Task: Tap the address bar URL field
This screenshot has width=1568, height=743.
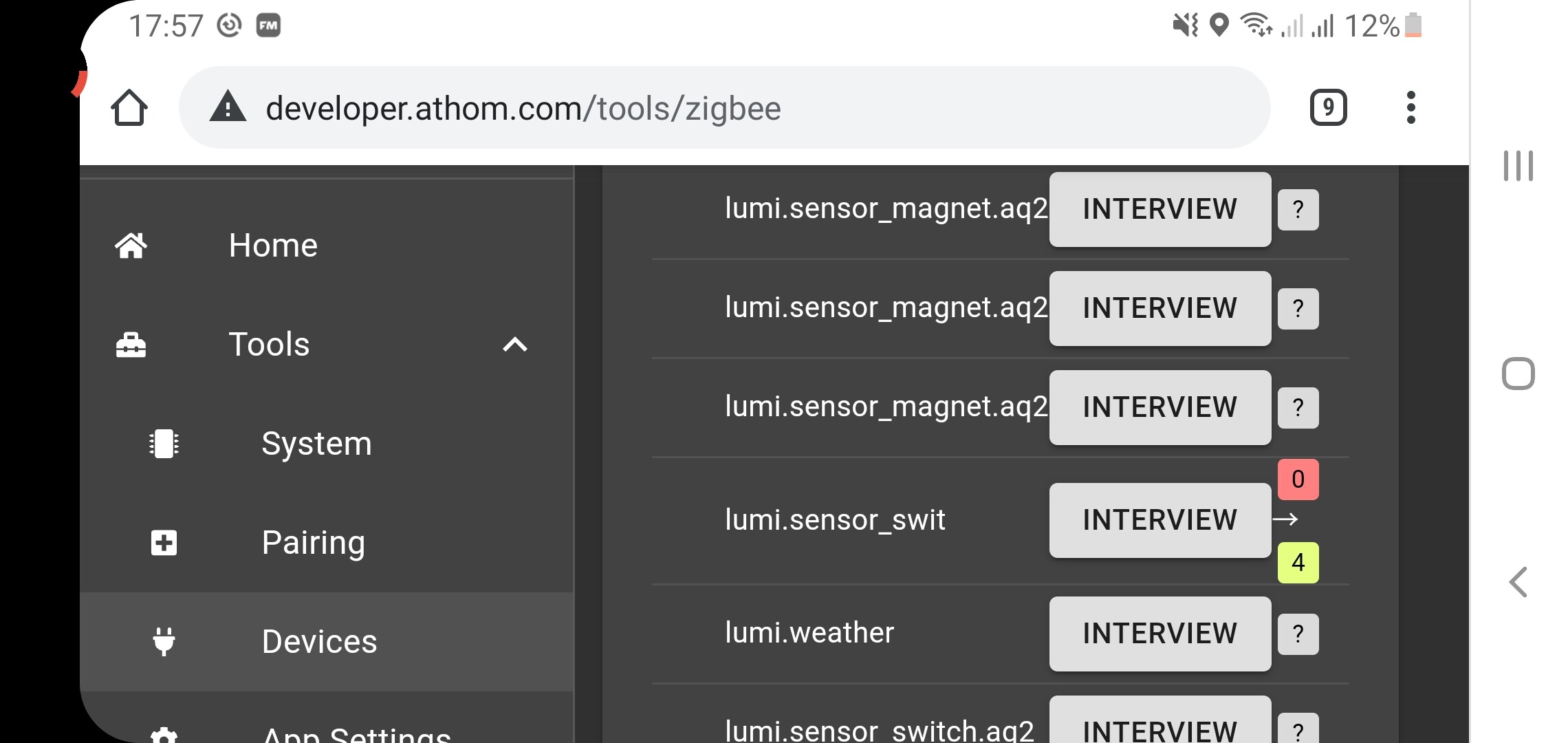Action: click(688, 108)
